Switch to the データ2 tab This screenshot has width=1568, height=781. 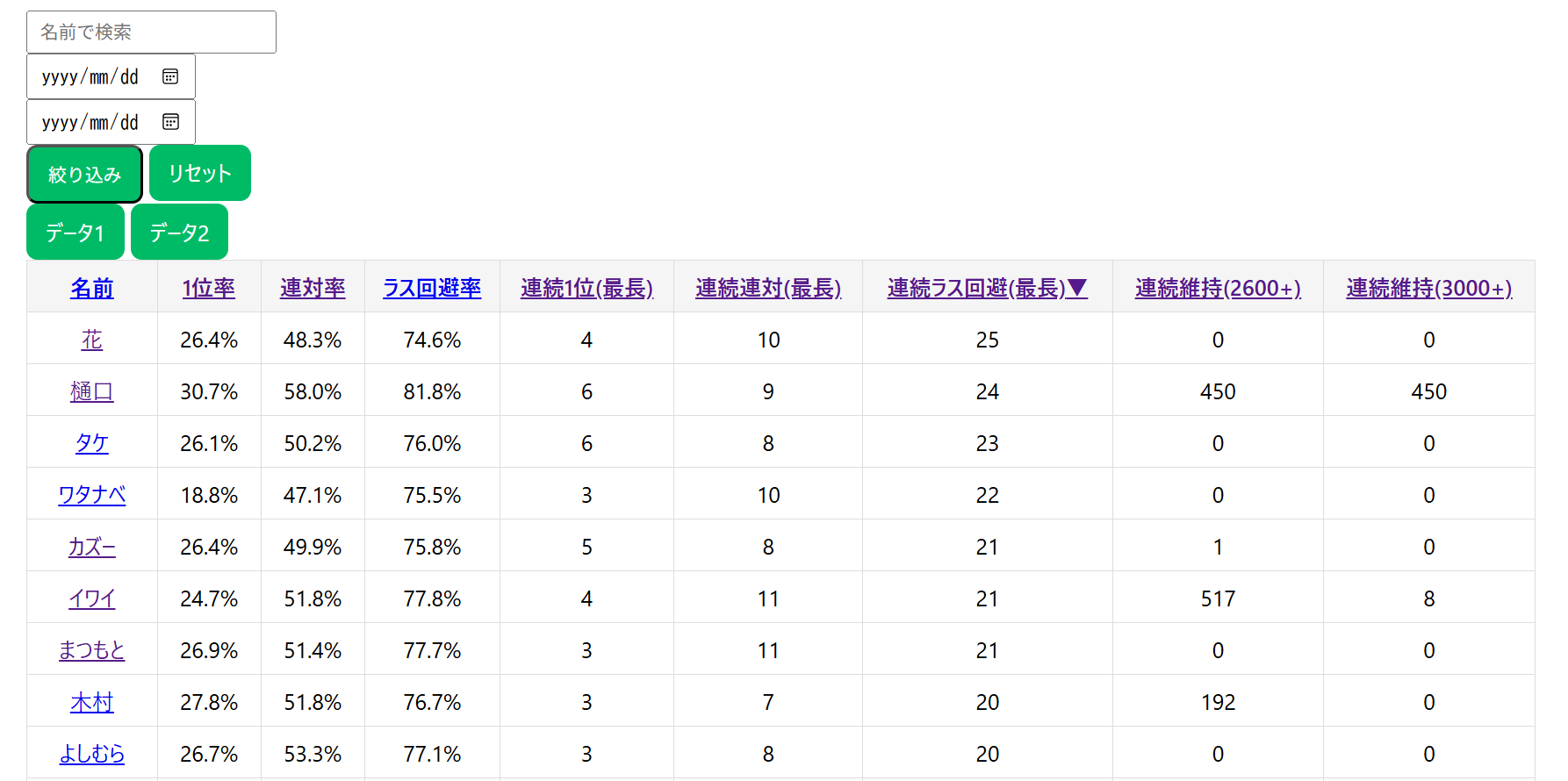tap(179, 233)
